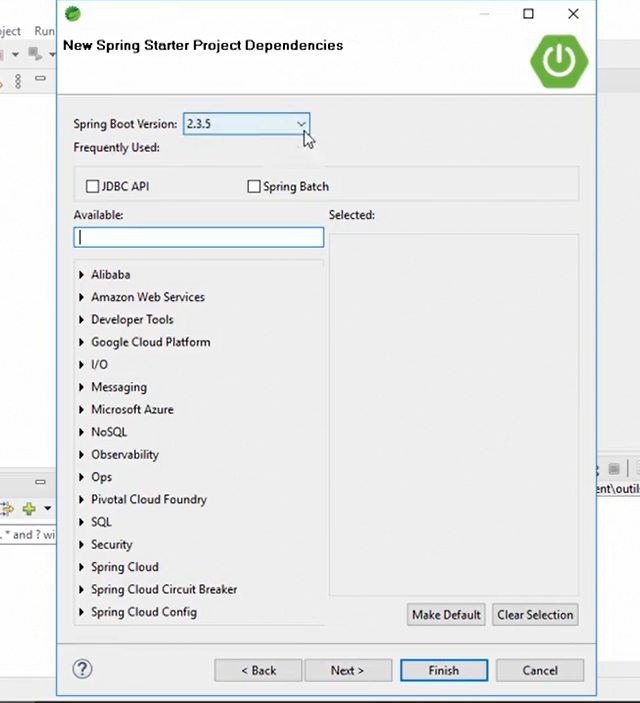Proceed with the Next button
640x703 pixels.
coord(348,670)
